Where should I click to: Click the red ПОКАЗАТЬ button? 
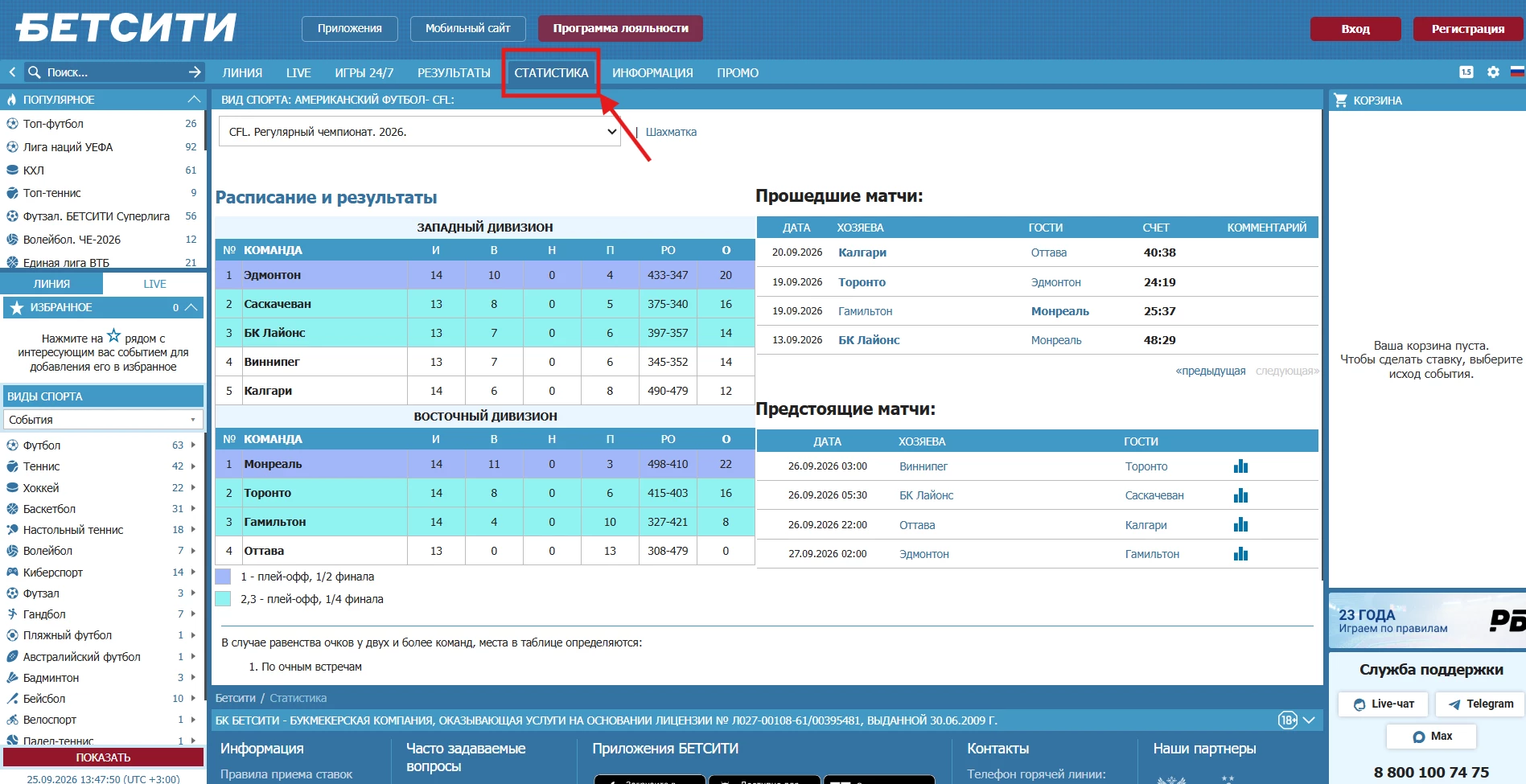click(103, 757)
